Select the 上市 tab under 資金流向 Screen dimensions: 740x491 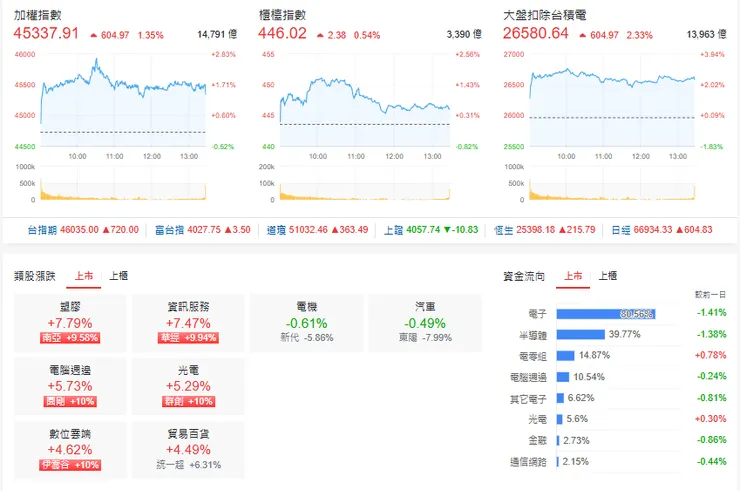pyautogui.click(x=573, y=276)
